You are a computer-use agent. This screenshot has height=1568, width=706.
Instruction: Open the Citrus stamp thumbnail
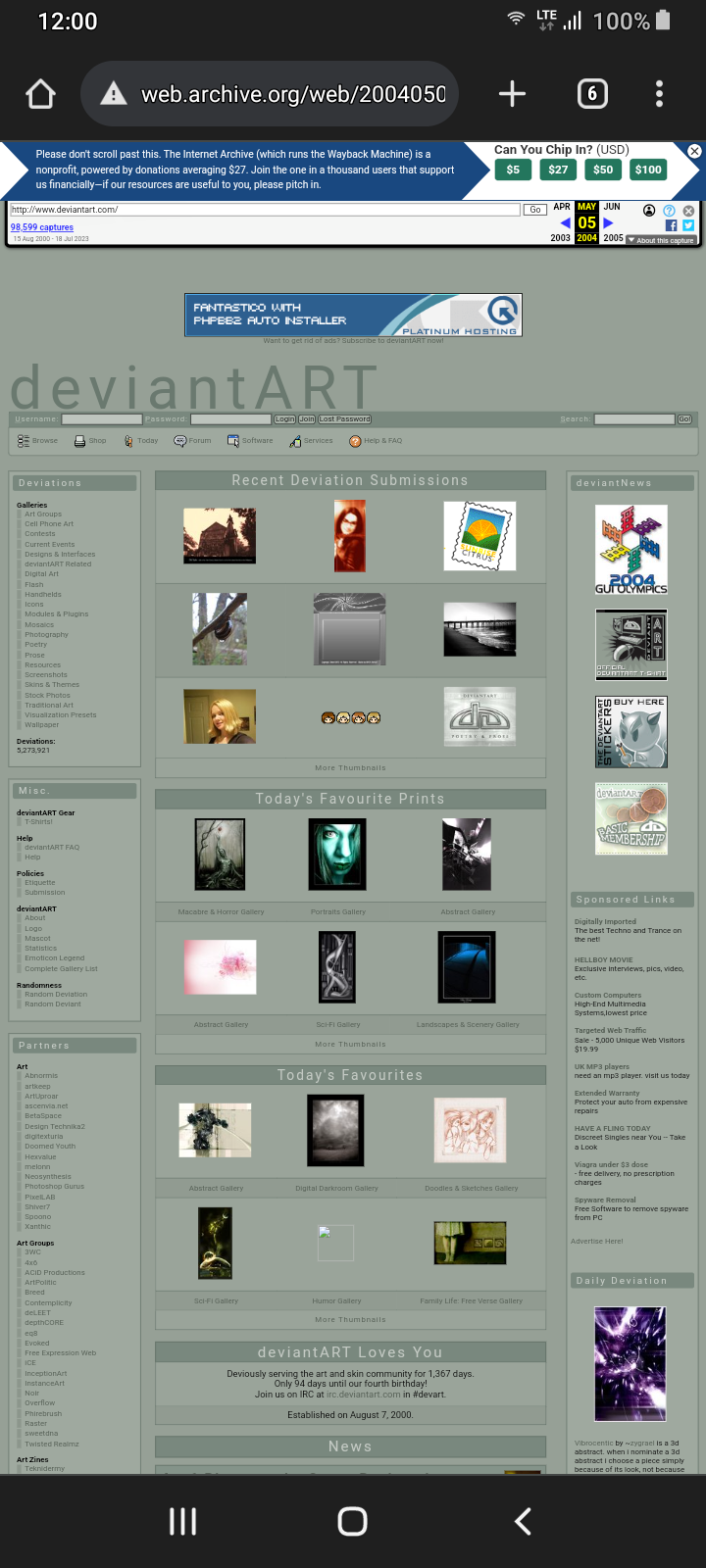click(x=479, y=536)
